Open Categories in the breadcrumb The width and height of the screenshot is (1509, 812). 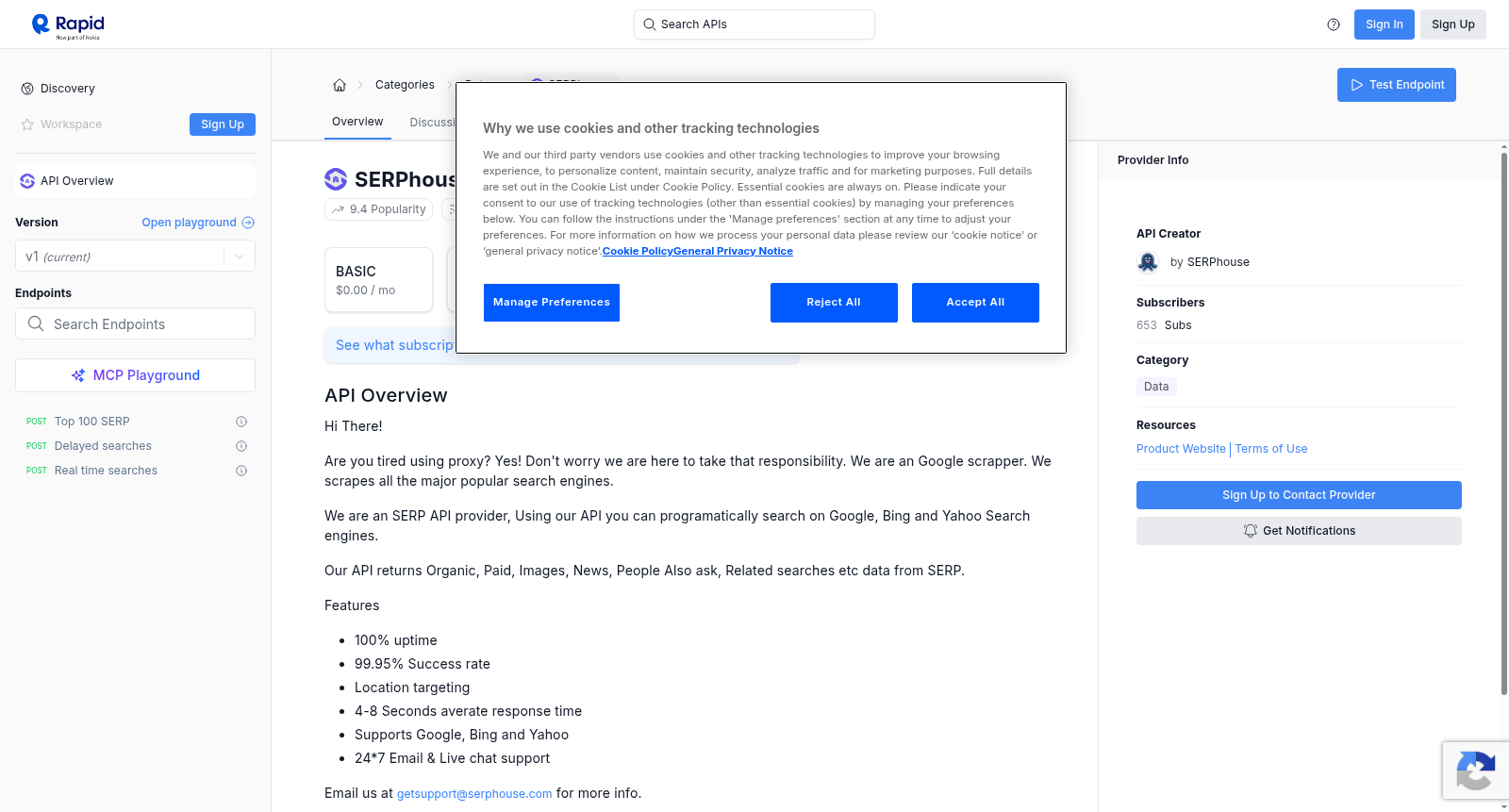(x=405, y=85)
